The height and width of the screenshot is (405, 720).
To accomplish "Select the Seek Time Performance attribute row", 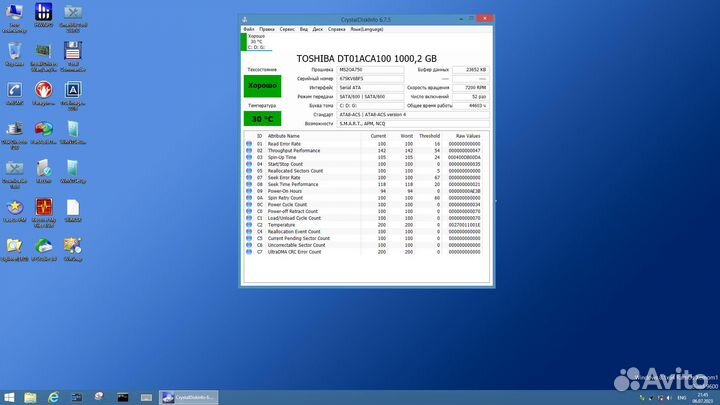I will point(364,184).
